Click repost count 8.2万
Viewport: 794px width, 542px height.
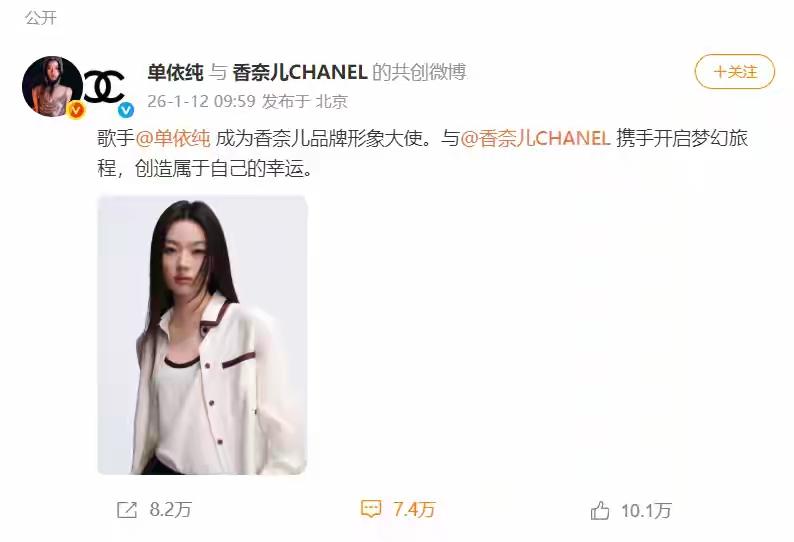coord(171,510)
